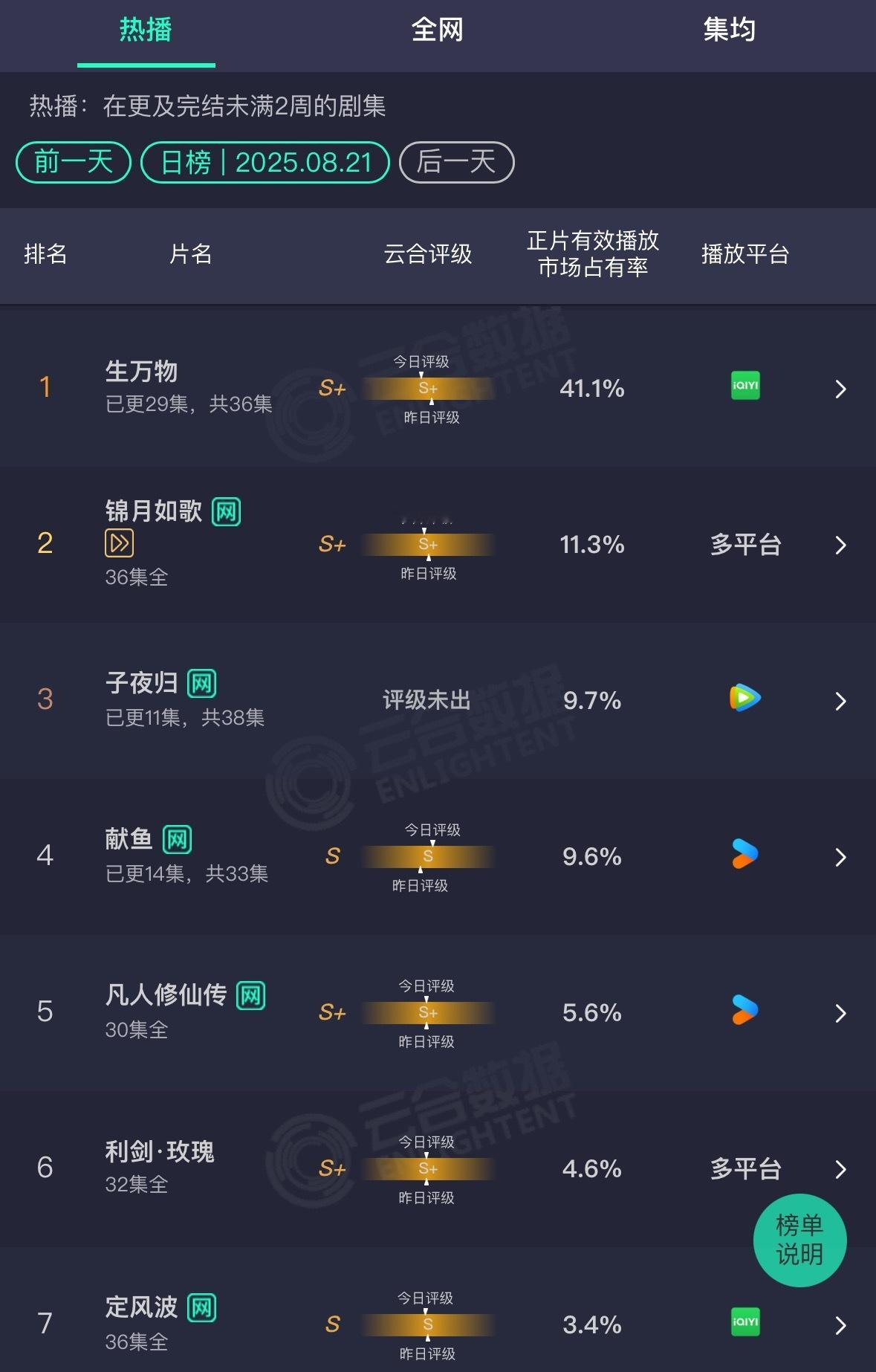Screen dimensions: 876x1372
Task: Switch to the 集均 tab
Action: 730,30
